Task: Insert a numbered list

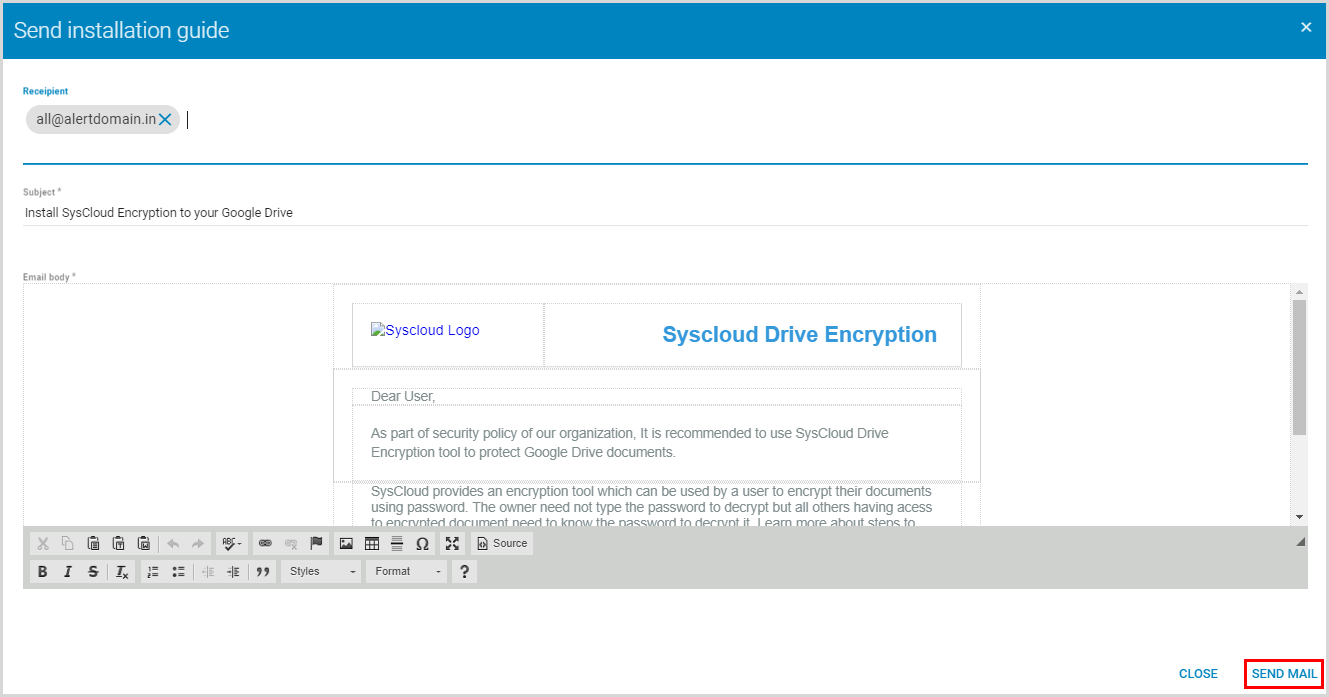Action: point(153,571)
